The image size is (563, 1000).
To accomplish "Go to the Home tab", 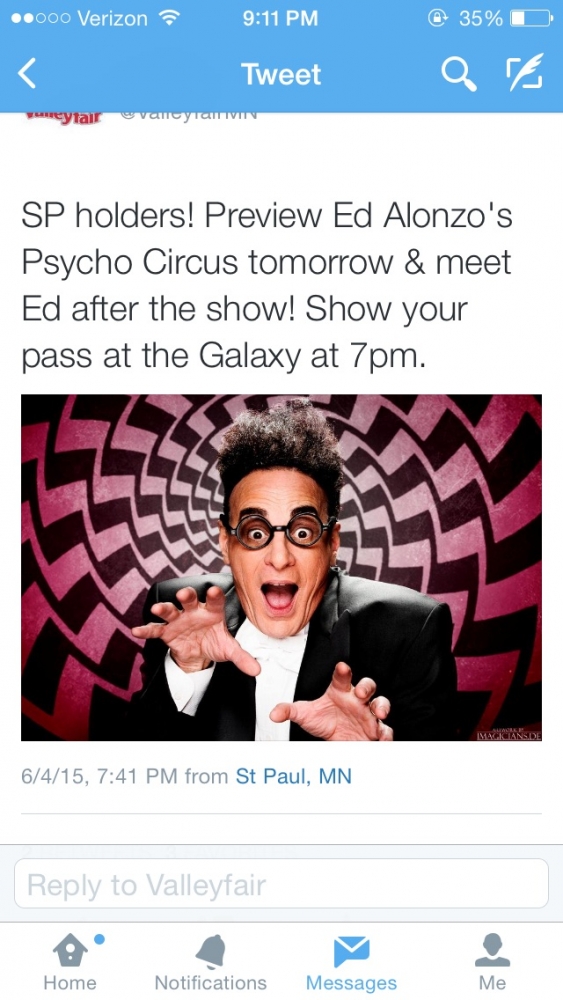I will pyautogui.click(x=70, y=962).
